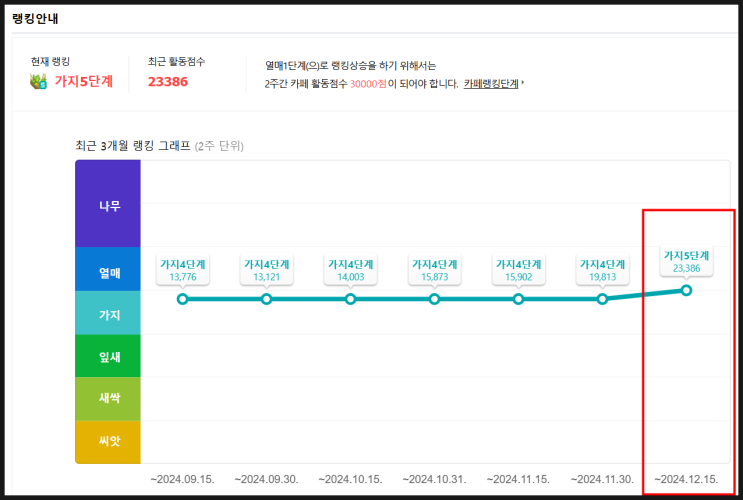Click the recent activity score 23386
Viewport: 743px width, 500px height.
click(x=168, y=82)
